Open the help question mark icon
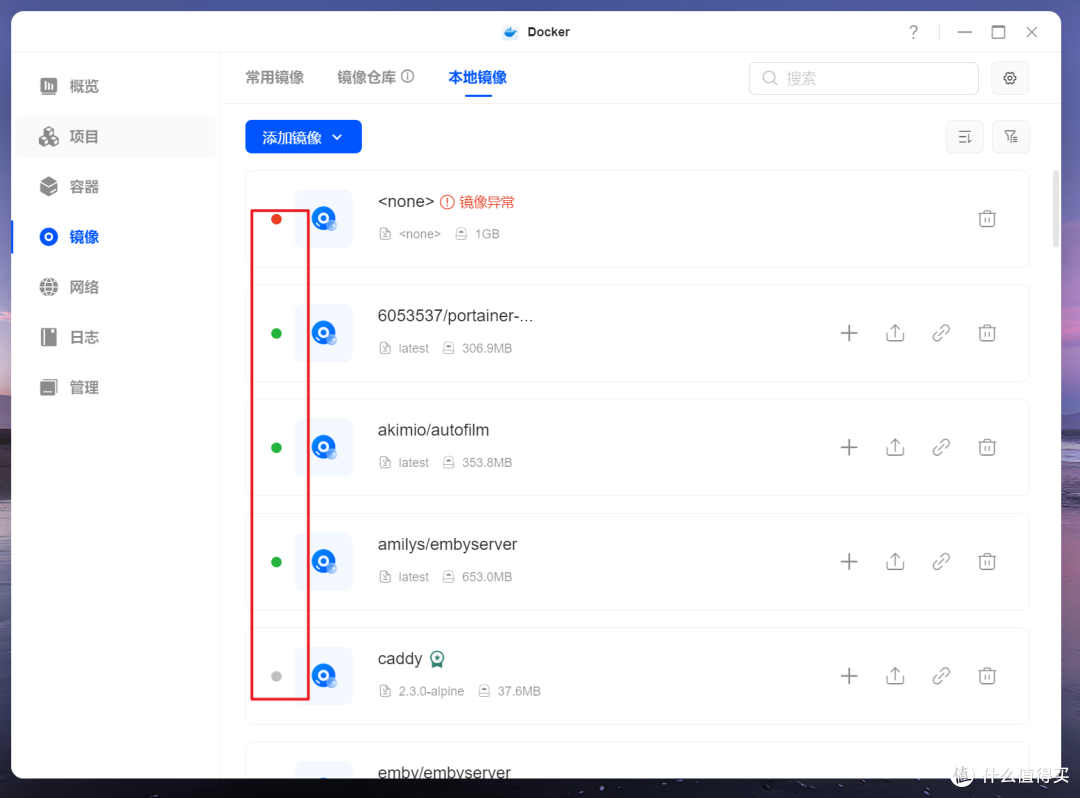This screenshot has height=798, width=1080. (x=913, y=32)
